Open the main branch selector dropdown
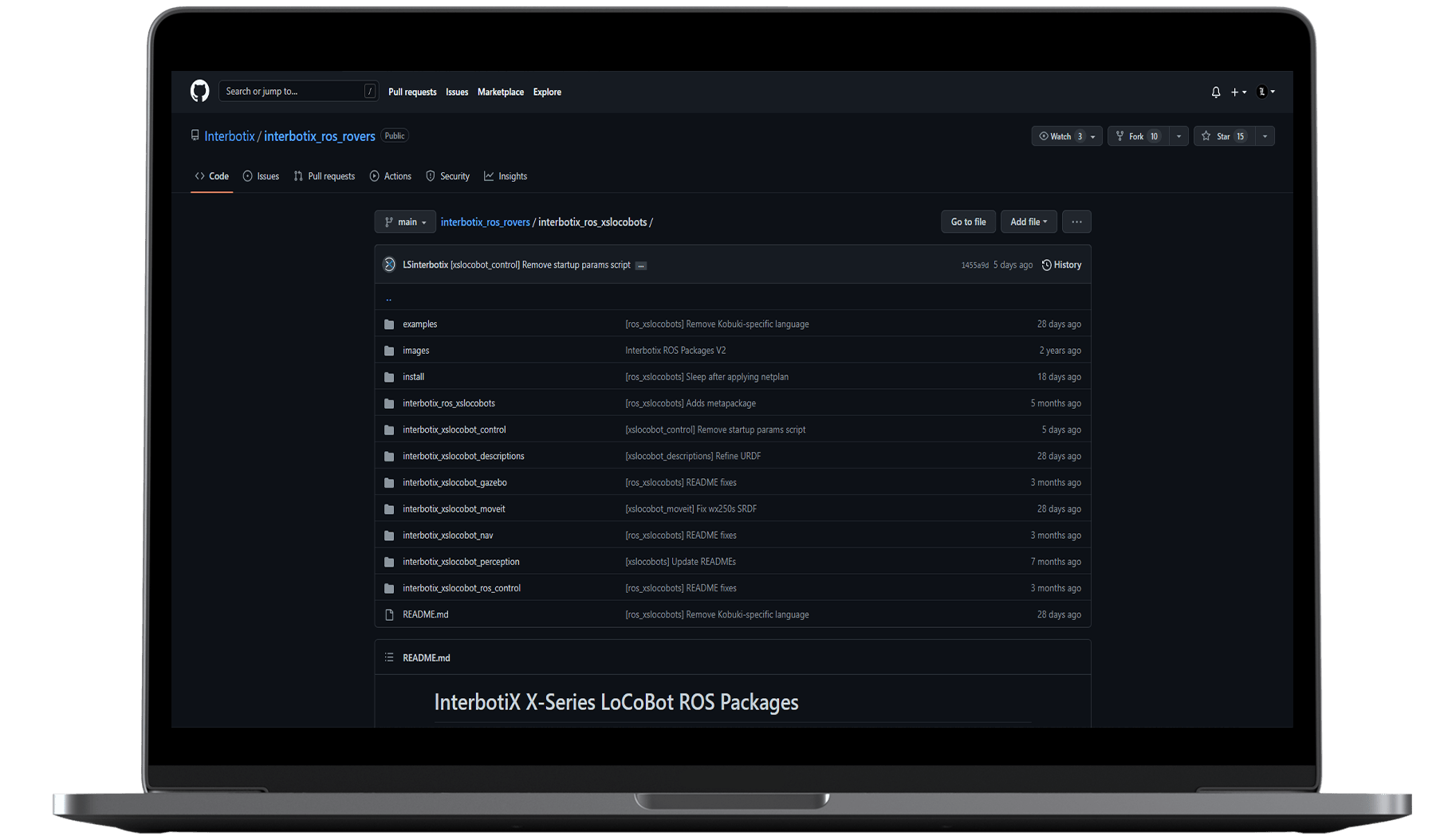1440x840 pixels. coord(405,222)
